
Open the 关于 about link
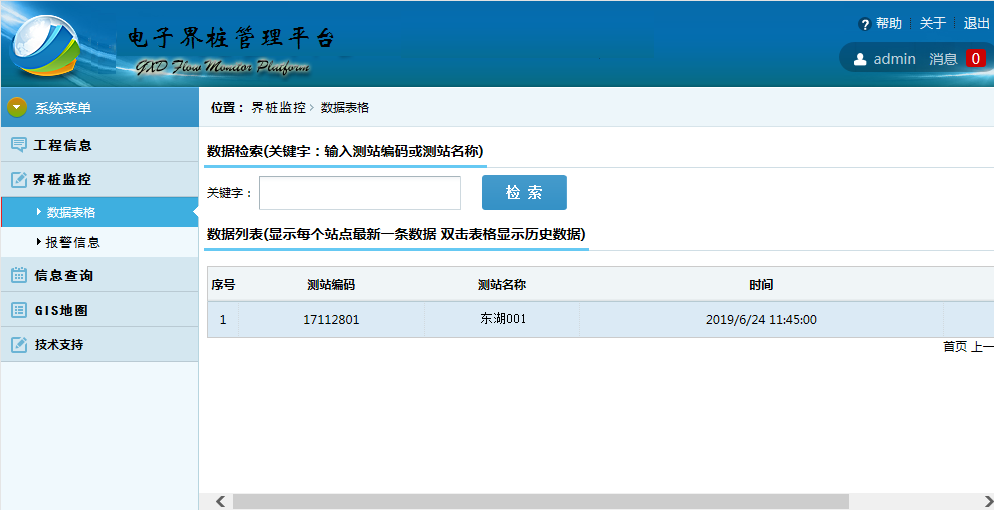click(932, 24)
